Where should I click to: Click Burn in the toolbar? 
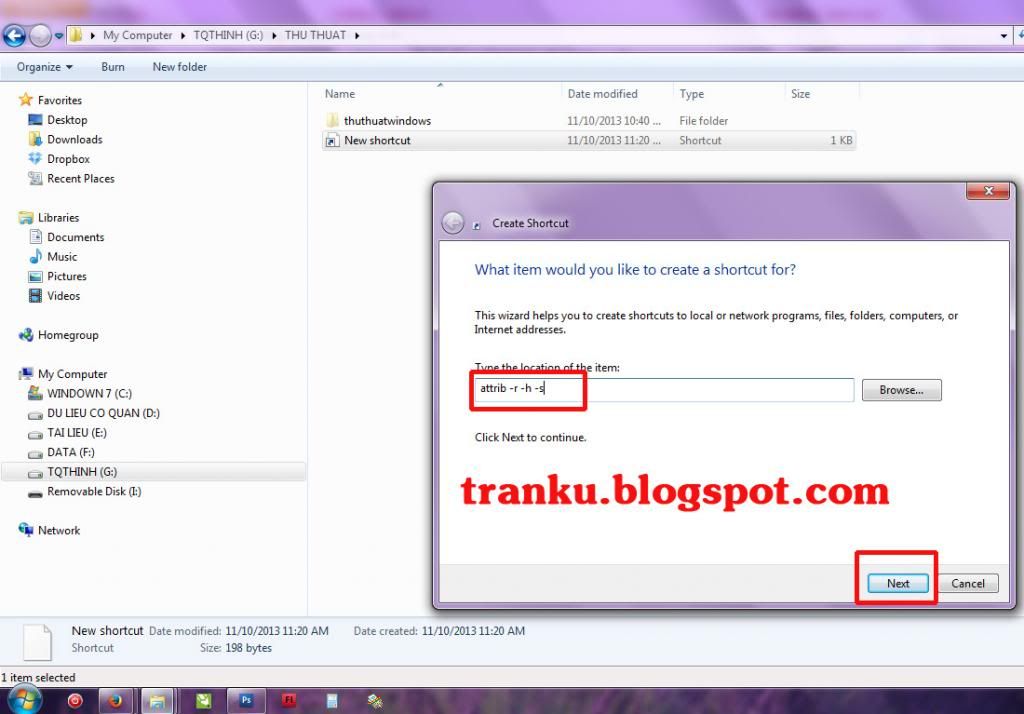tap(113, 67)
